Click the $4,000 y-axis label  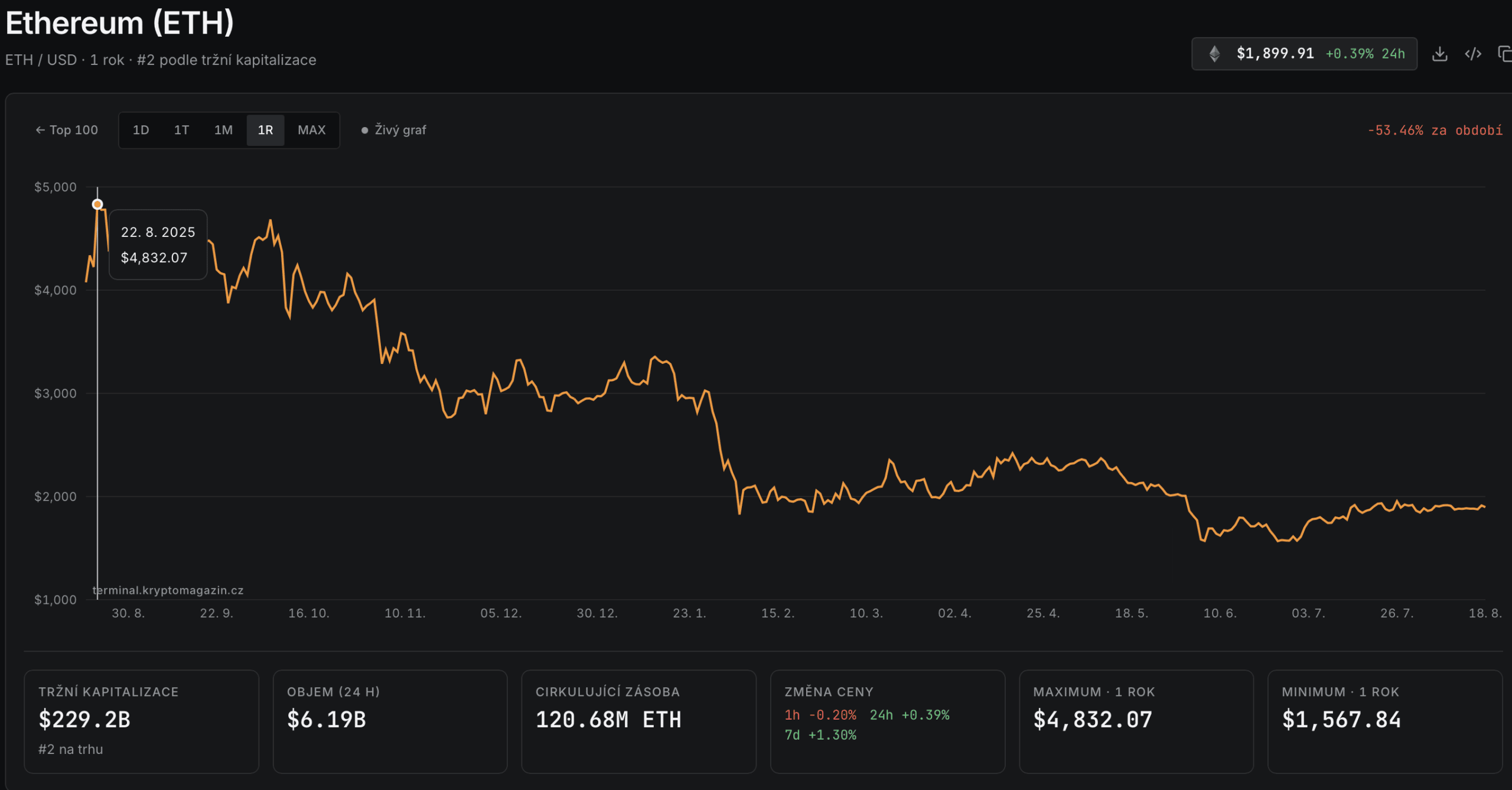point(56,290)
